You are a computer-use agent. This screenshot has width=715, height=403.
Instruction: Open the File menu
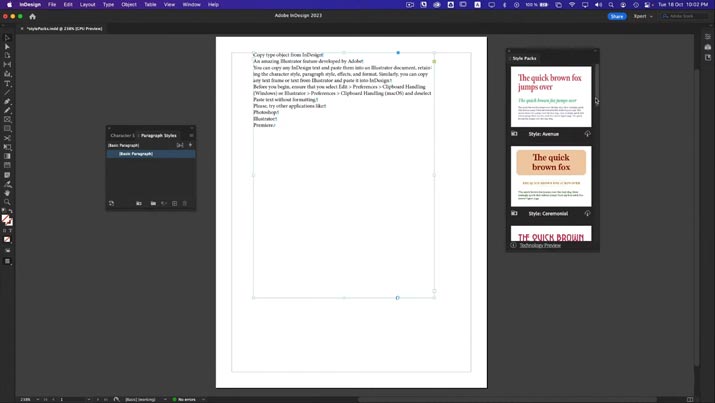(52, 5)
